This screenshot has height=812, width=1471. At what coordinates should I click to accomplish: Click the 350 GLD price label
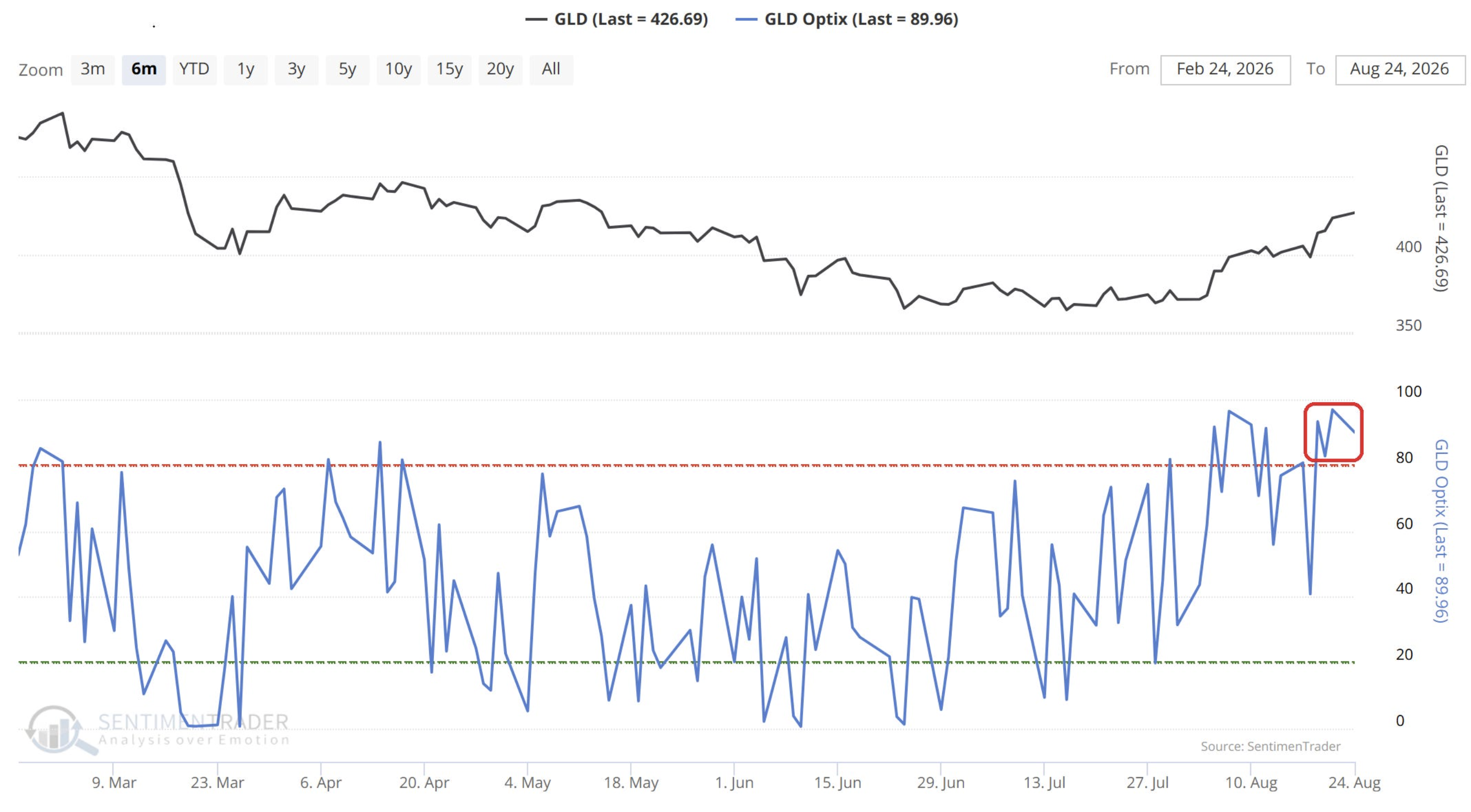tap(1409, 326)
